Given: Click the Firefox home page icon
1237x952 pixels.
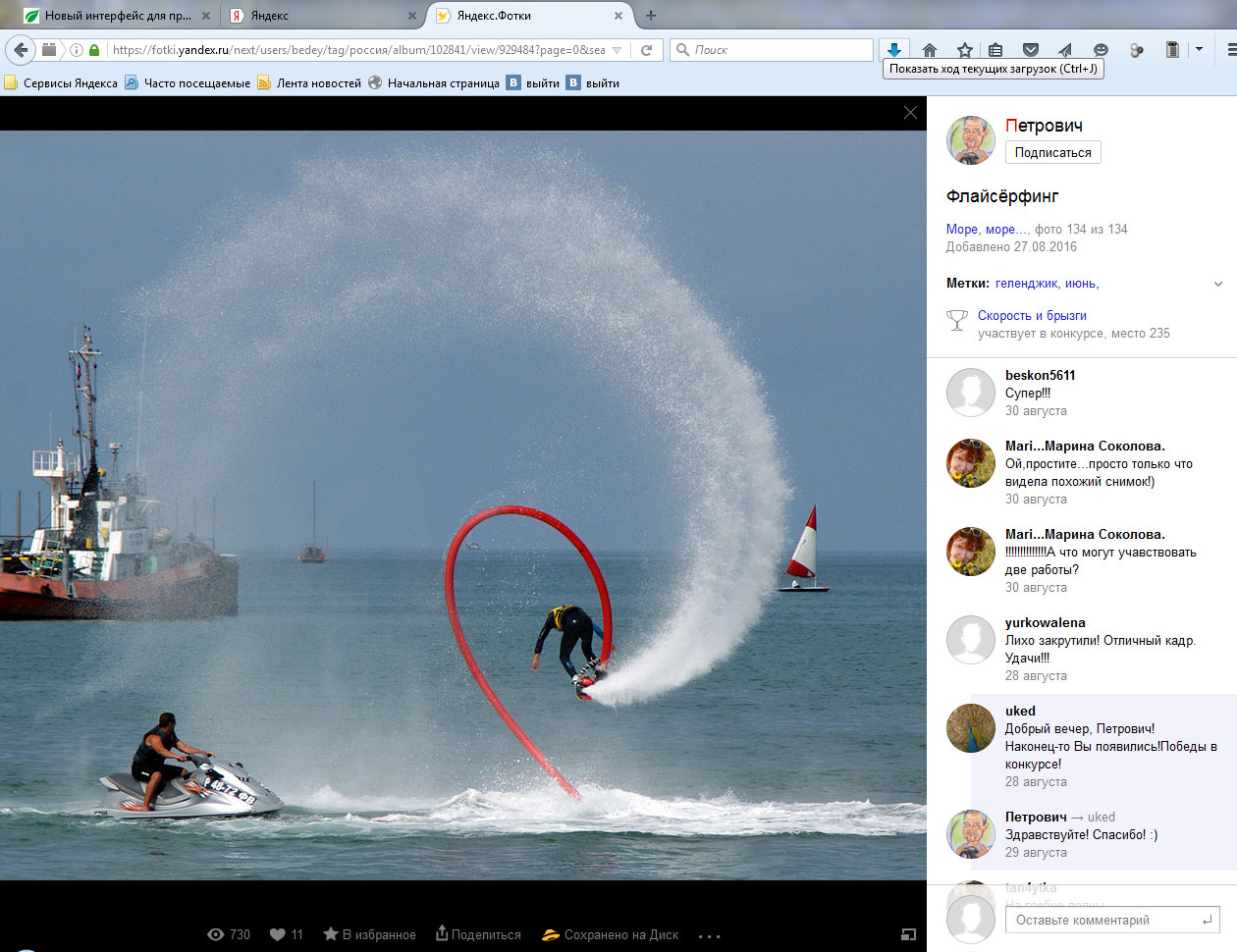Looking at the screenshot, I should click(930, 50).
